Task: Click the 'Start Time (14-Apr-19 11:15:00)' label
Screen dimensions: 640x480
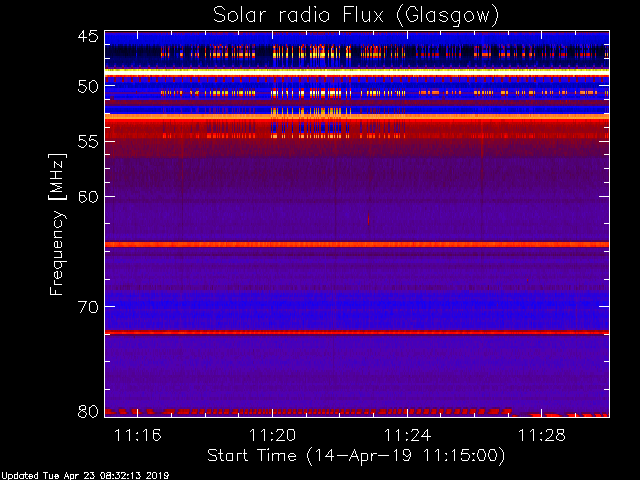Action: click(x=356, y=456)
